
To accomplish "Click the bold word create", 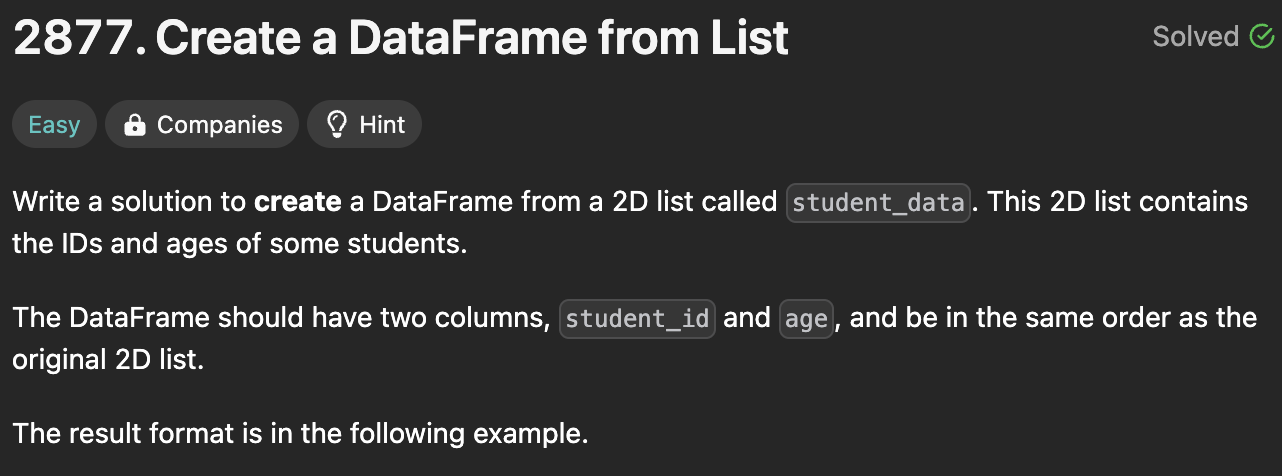I will pyautogui.click(x=298, y=202).
